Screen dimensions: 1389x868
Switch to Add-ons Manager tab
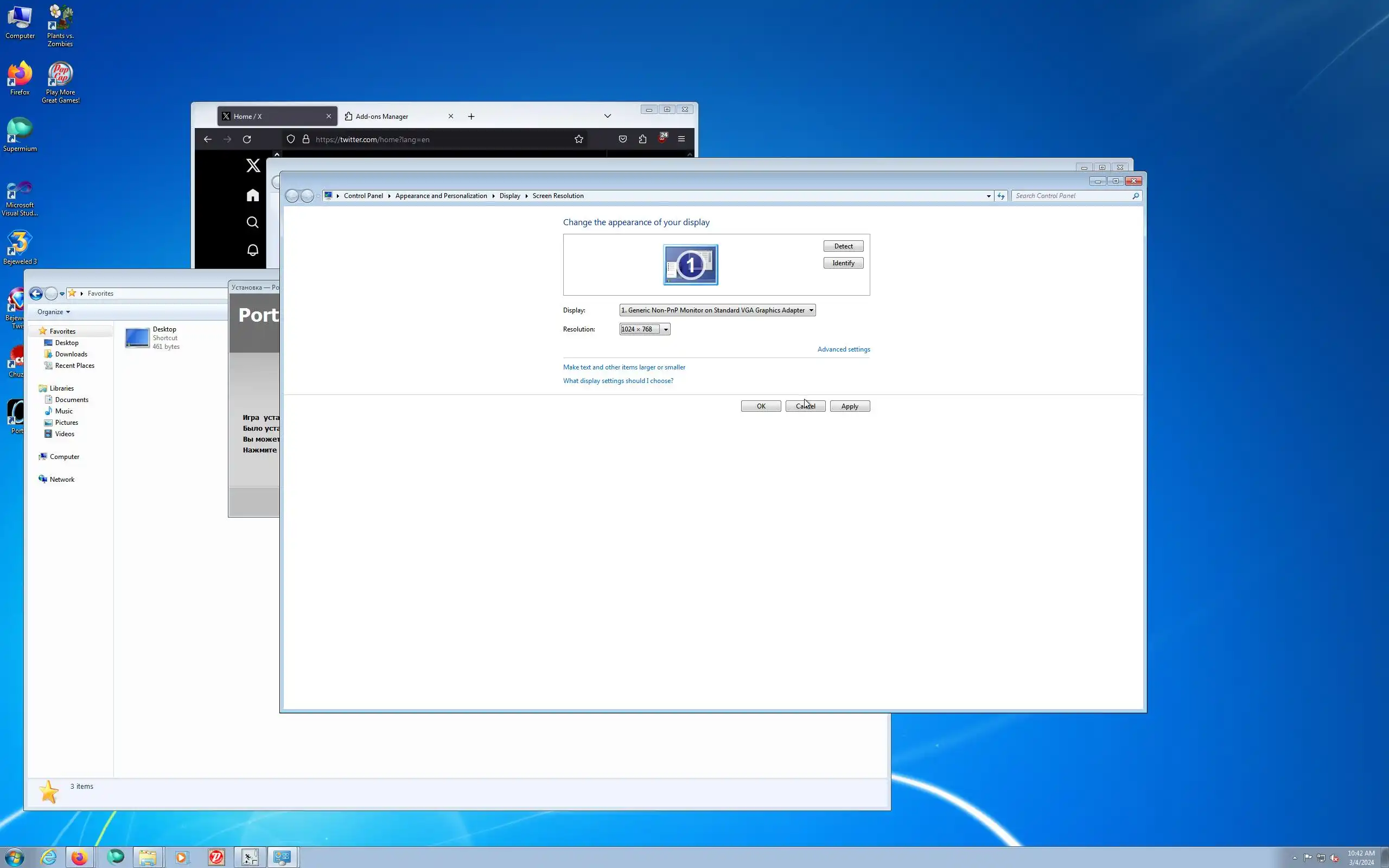click(x=381, y=117)
